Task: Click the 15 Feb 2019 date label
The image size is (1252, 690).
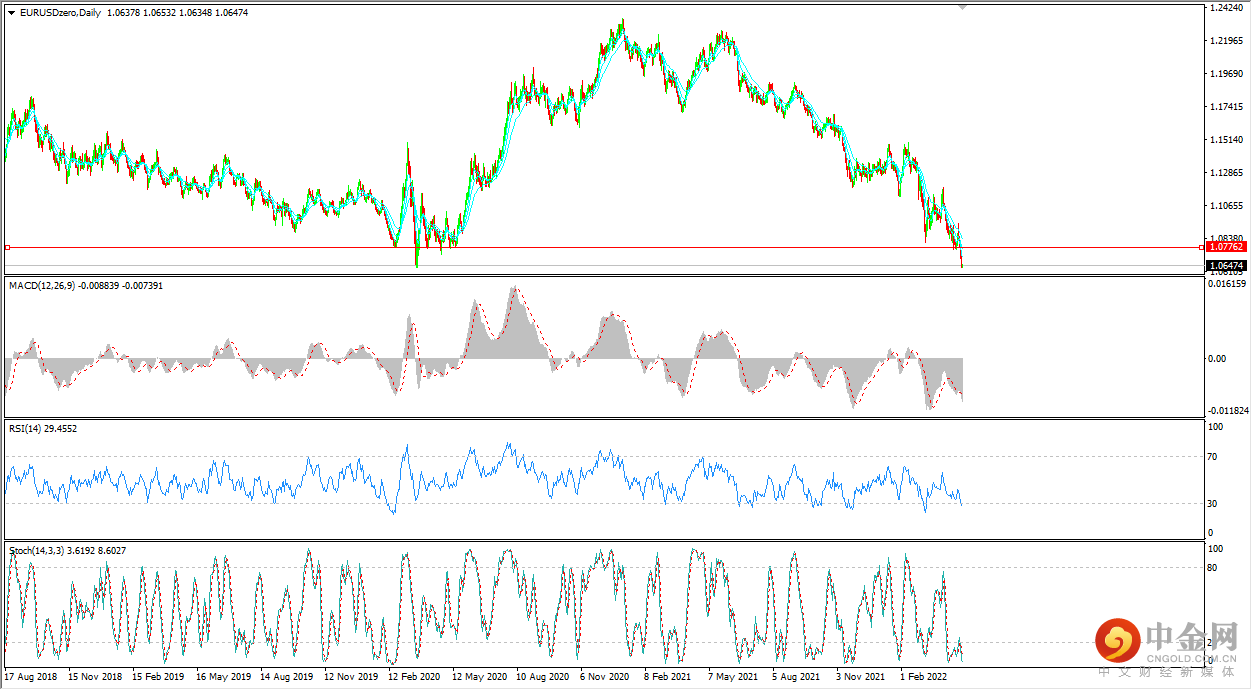Action: (158, 676)
